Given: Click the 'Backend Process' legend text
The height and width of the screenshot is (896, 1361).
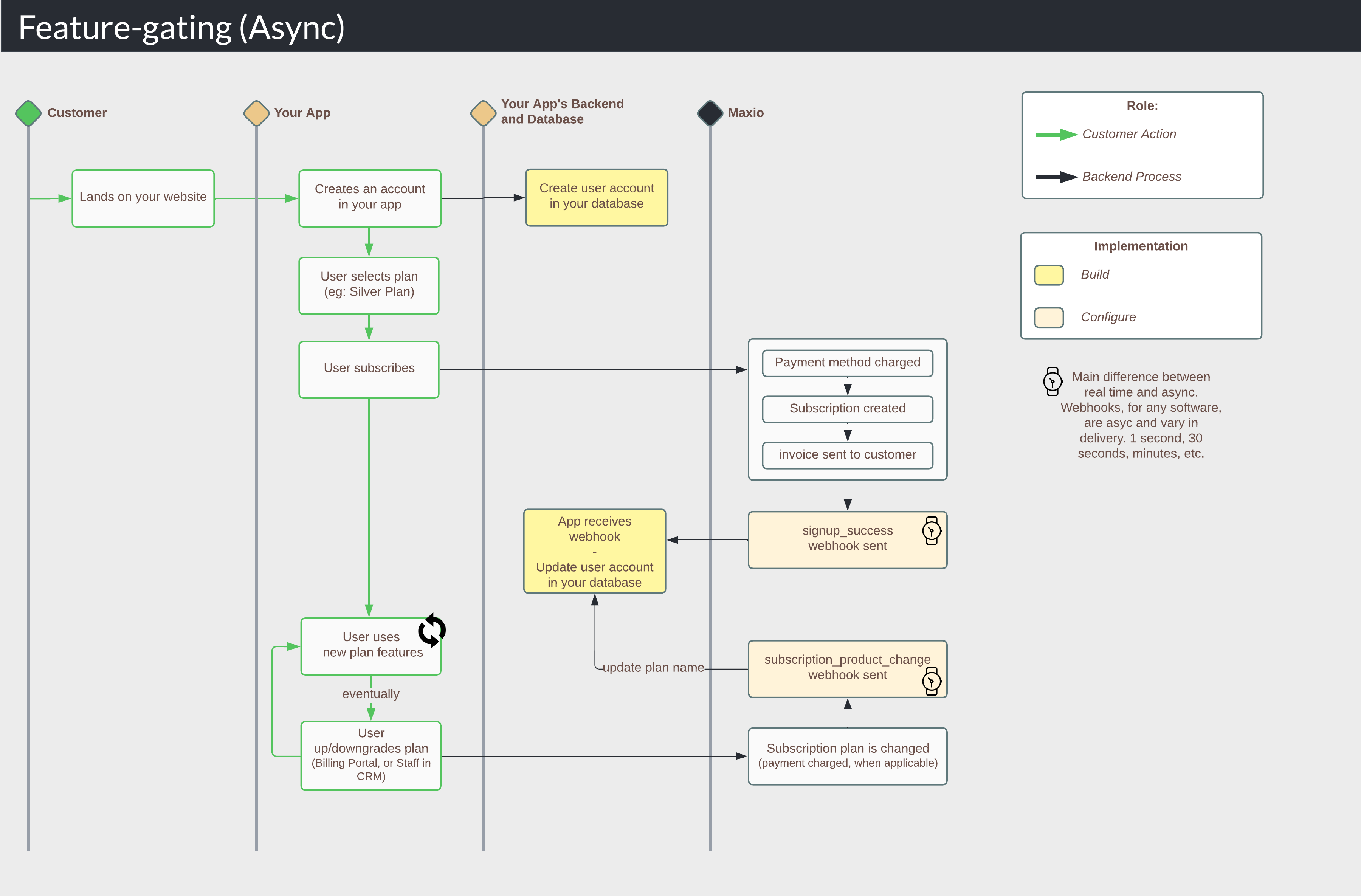Looking at the screenshot, I should 1131,177.
